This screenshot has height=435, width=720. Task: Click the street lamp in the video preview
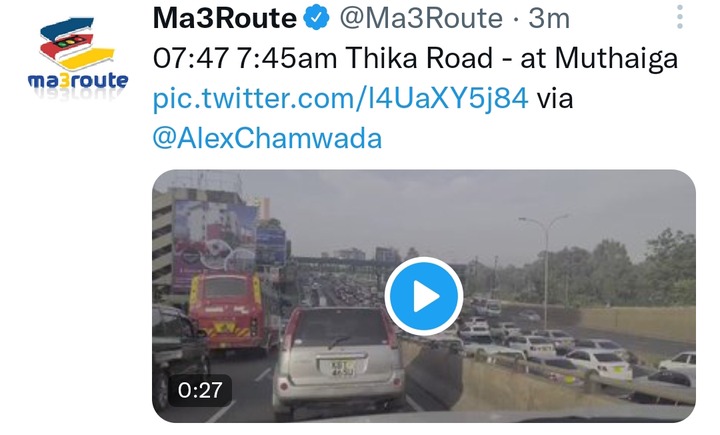click(545, 271)
